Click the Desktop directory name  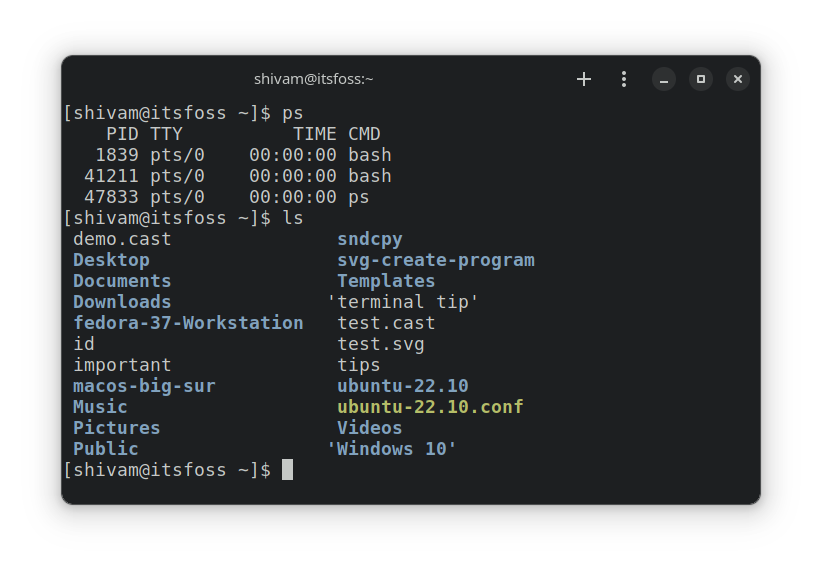[111, 260]
